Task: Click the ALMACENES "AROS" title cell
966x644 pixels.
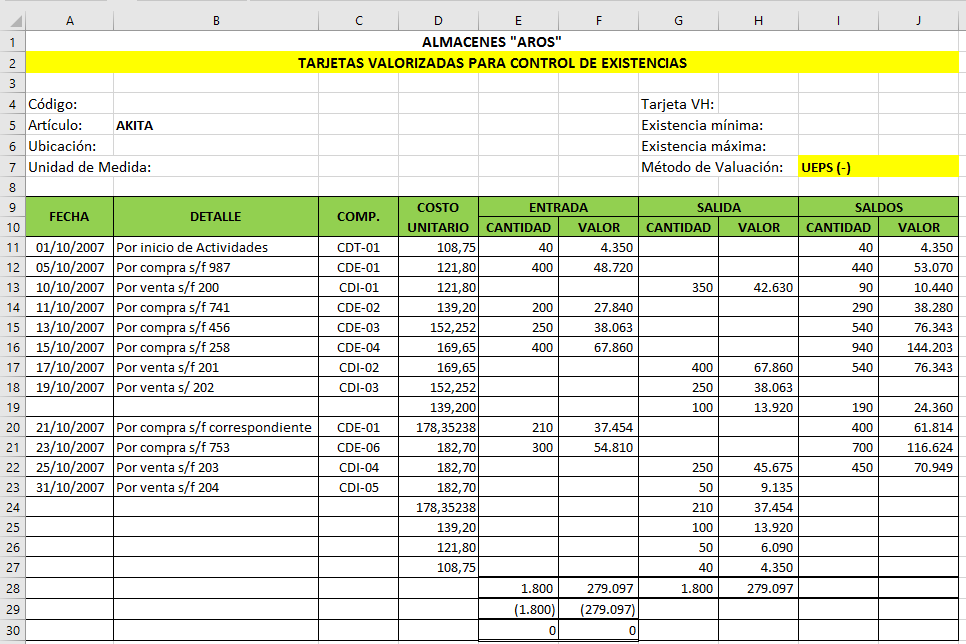Action: pos(492,42)
